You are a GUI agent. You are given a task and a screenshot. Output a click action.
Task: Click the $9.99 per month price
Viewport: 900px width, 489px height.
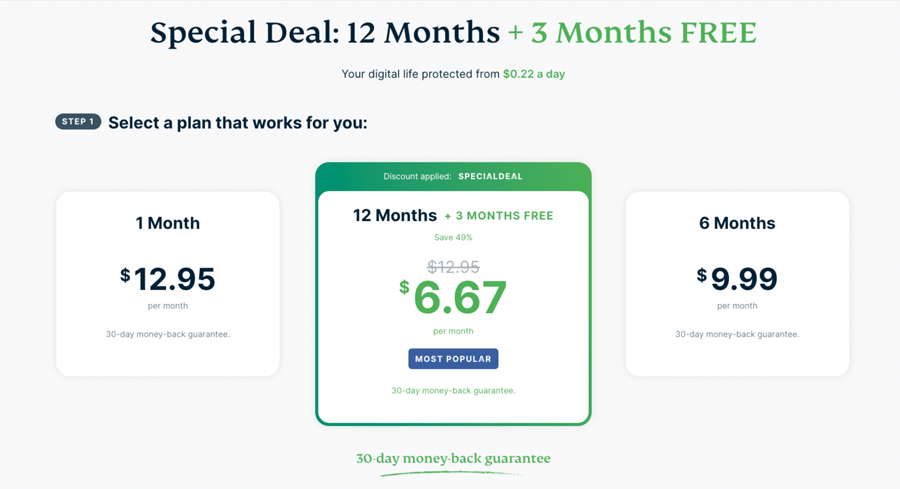737,279
